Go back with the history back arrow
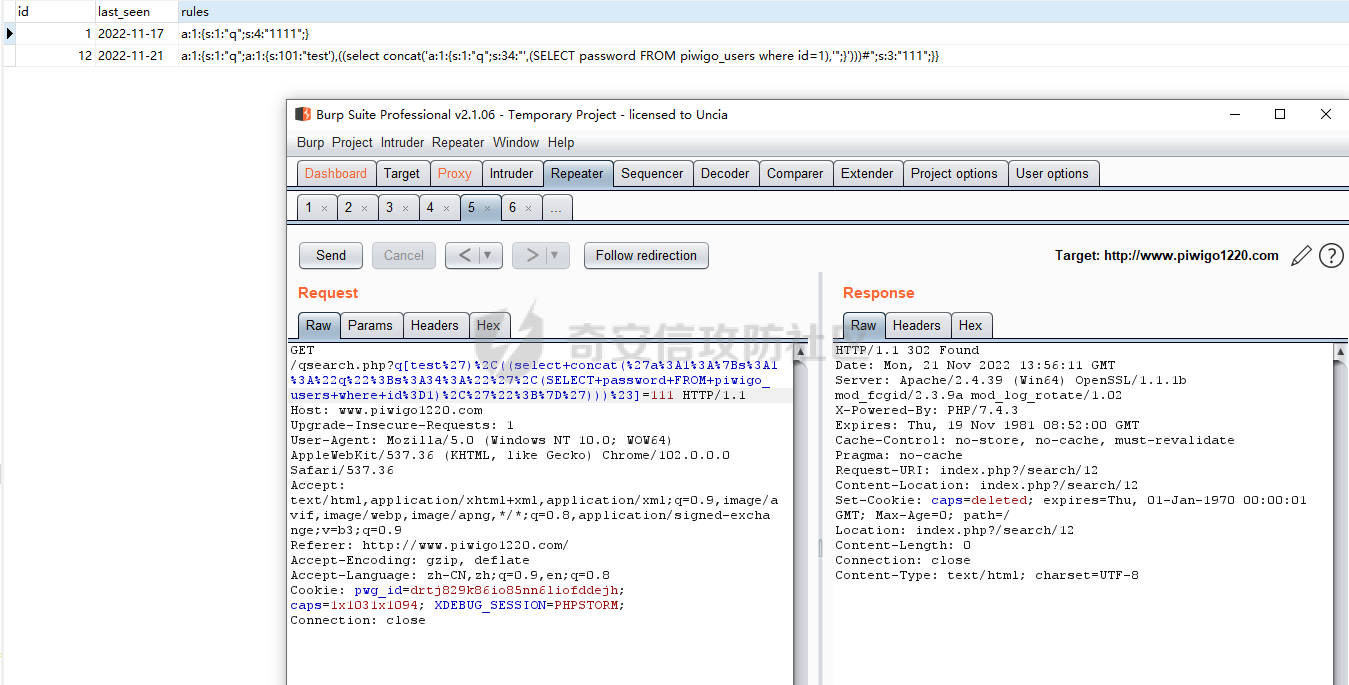The image size is (1349, 685). pos(465,255)
